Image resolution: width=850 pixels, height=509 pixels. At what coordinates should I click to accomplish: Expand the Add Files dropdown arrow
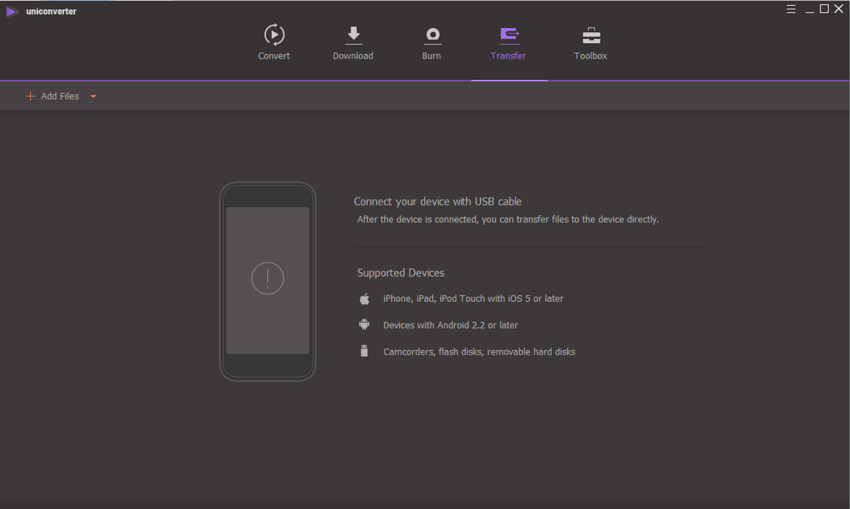(93, 97)
